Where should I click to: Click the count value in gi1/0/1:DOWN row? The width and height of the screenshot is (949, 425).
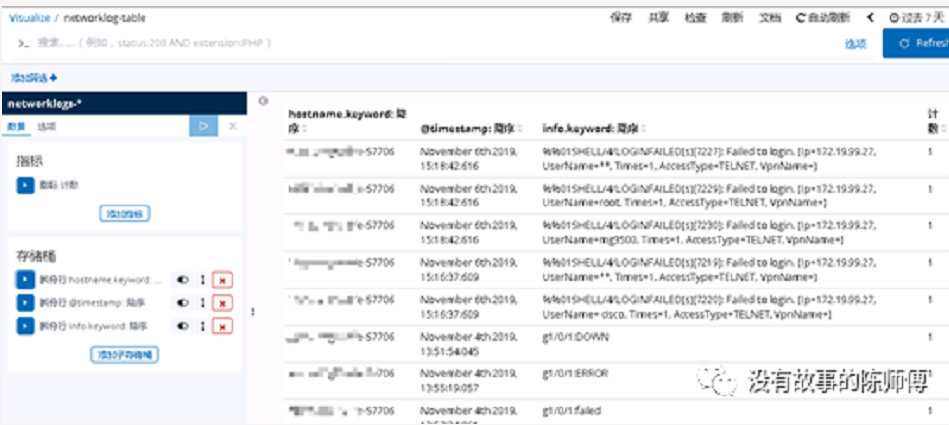click(930, 338)
